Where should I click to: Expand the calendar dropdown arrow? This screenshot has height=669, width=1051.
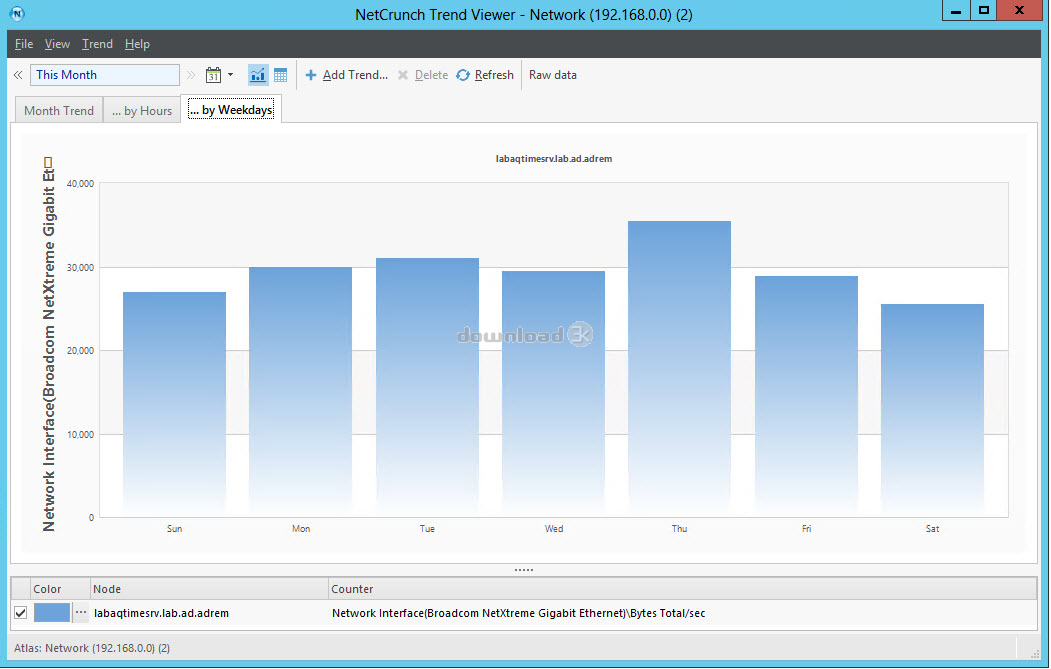(231, 75)
